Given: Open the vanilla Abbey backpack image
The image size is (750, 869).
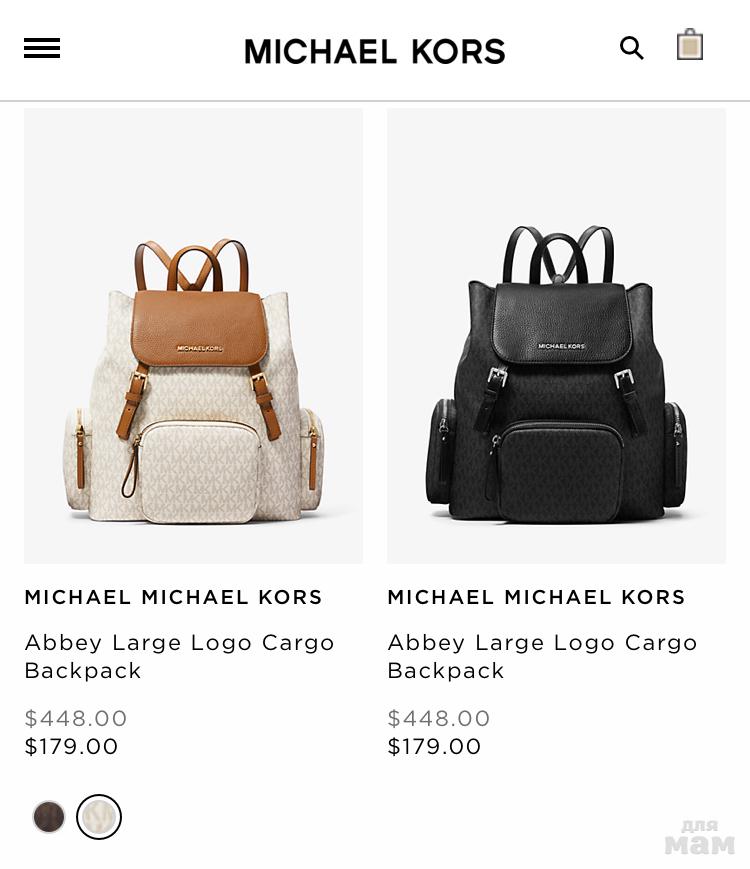Looking at the screenshot, I should [x=193, y=336].
